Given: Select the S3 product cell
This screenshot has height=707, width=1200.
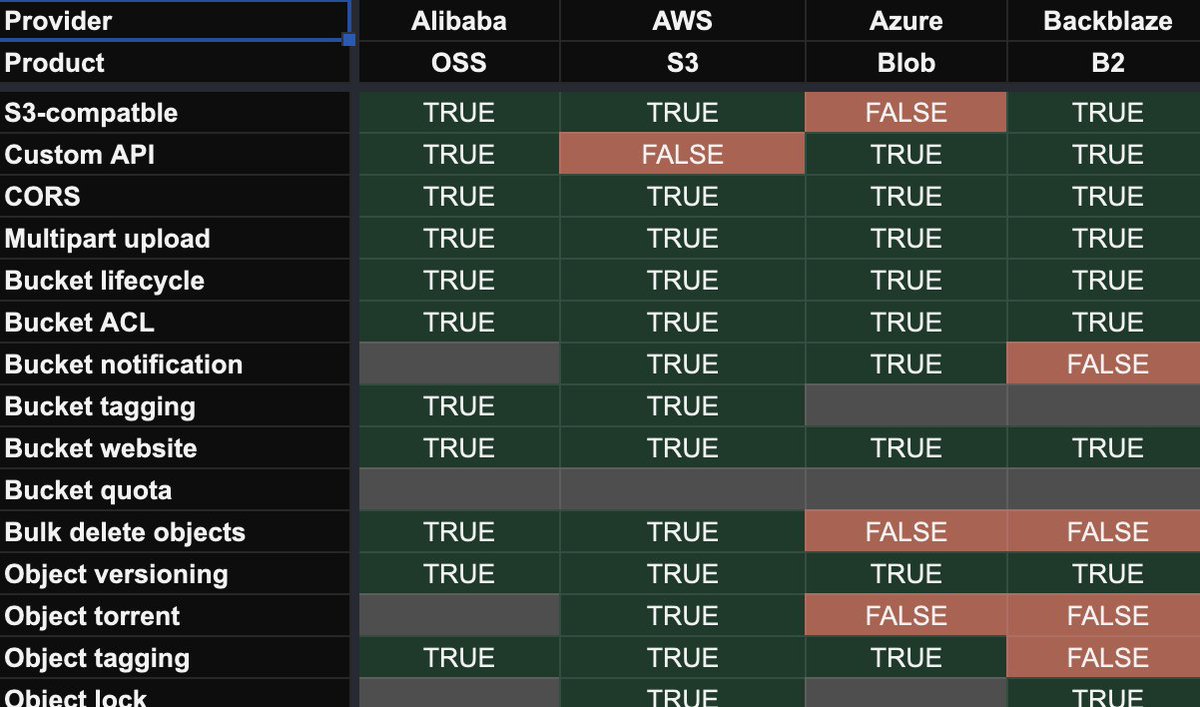Looking at the screenshot, I should pos(682,62).
